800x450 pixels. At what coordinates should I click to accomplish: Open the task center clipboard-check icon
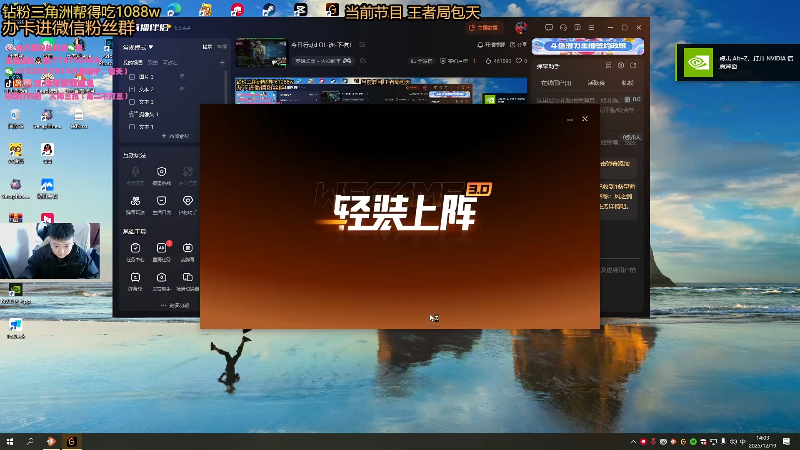click(135, 248)
